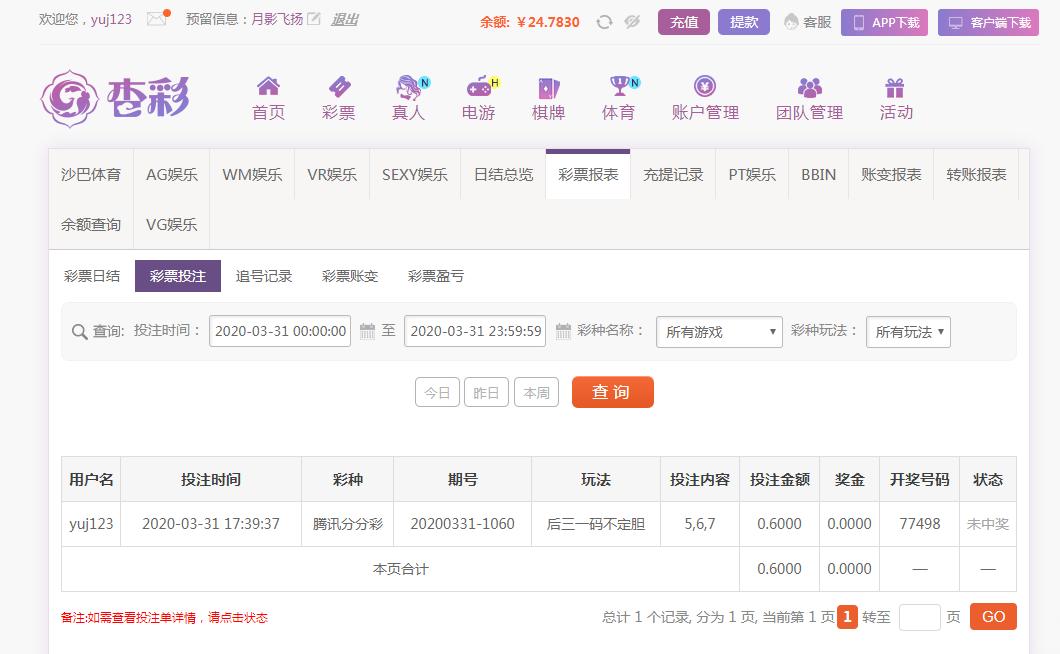Contact 客服 customer service
This screenshot has width=1060, height=654.
point(808,22)
